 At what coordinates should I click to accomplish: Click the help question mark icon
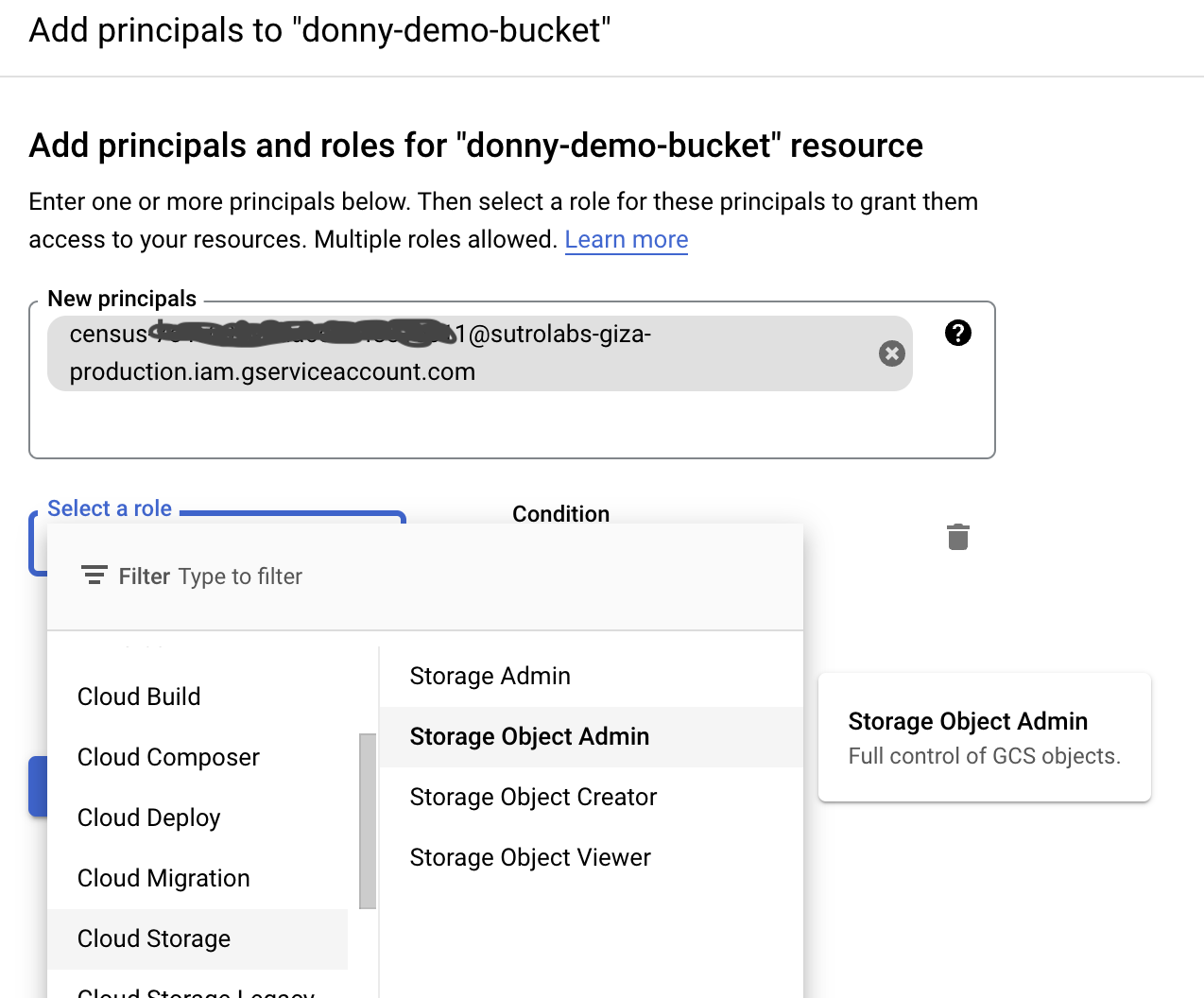(x=957, y=333)
